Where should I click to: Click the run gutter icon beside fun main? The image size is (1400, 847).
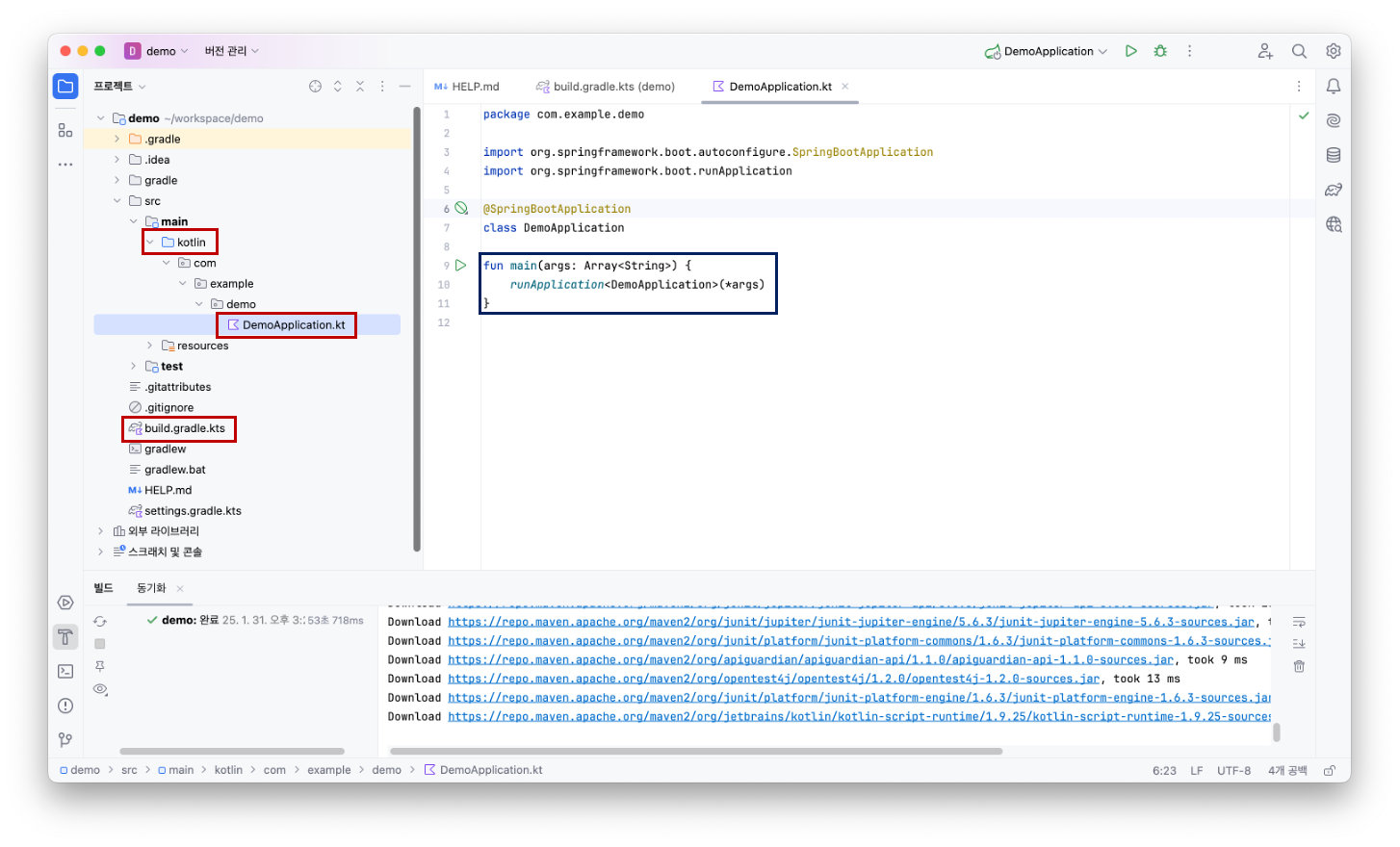pos(461,265)
